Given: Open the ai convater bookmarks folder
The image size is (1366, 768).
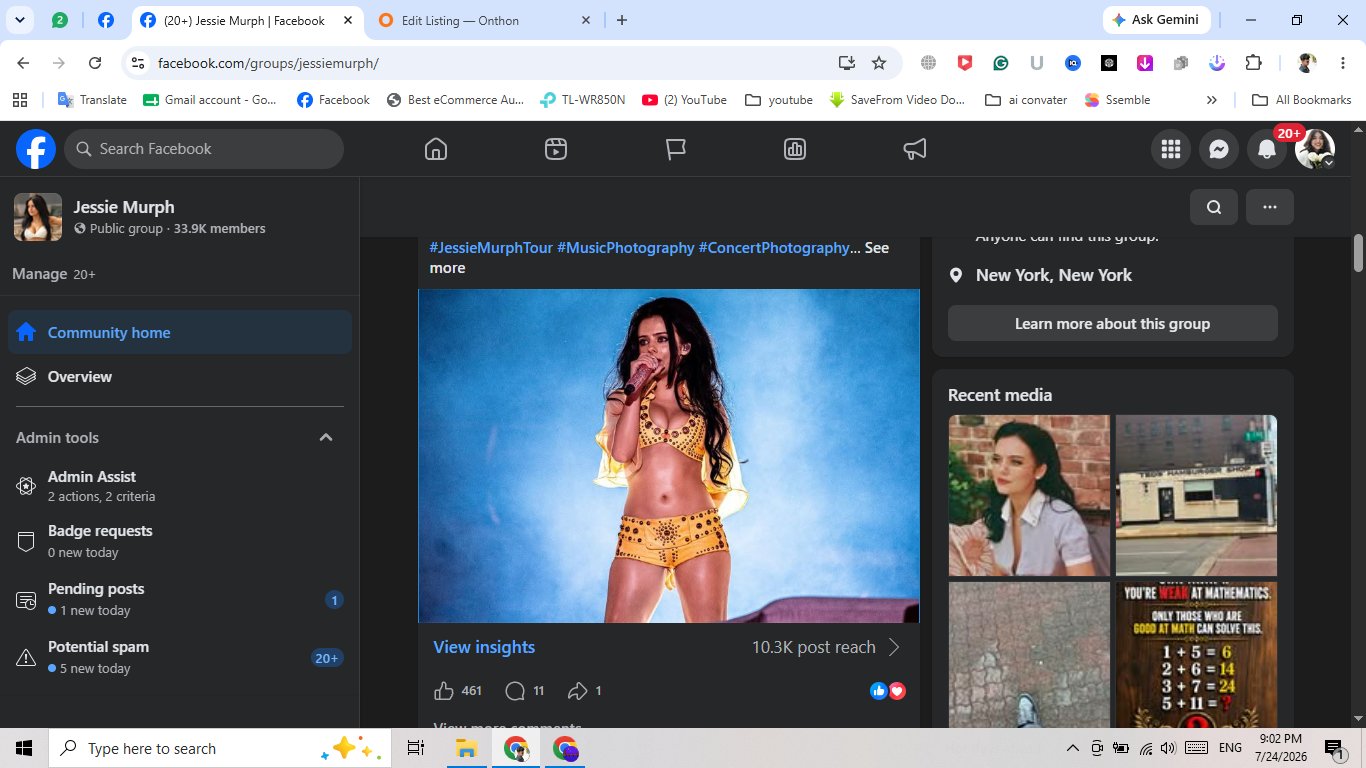Looking at the screenshot, I should coord(1026,100).
